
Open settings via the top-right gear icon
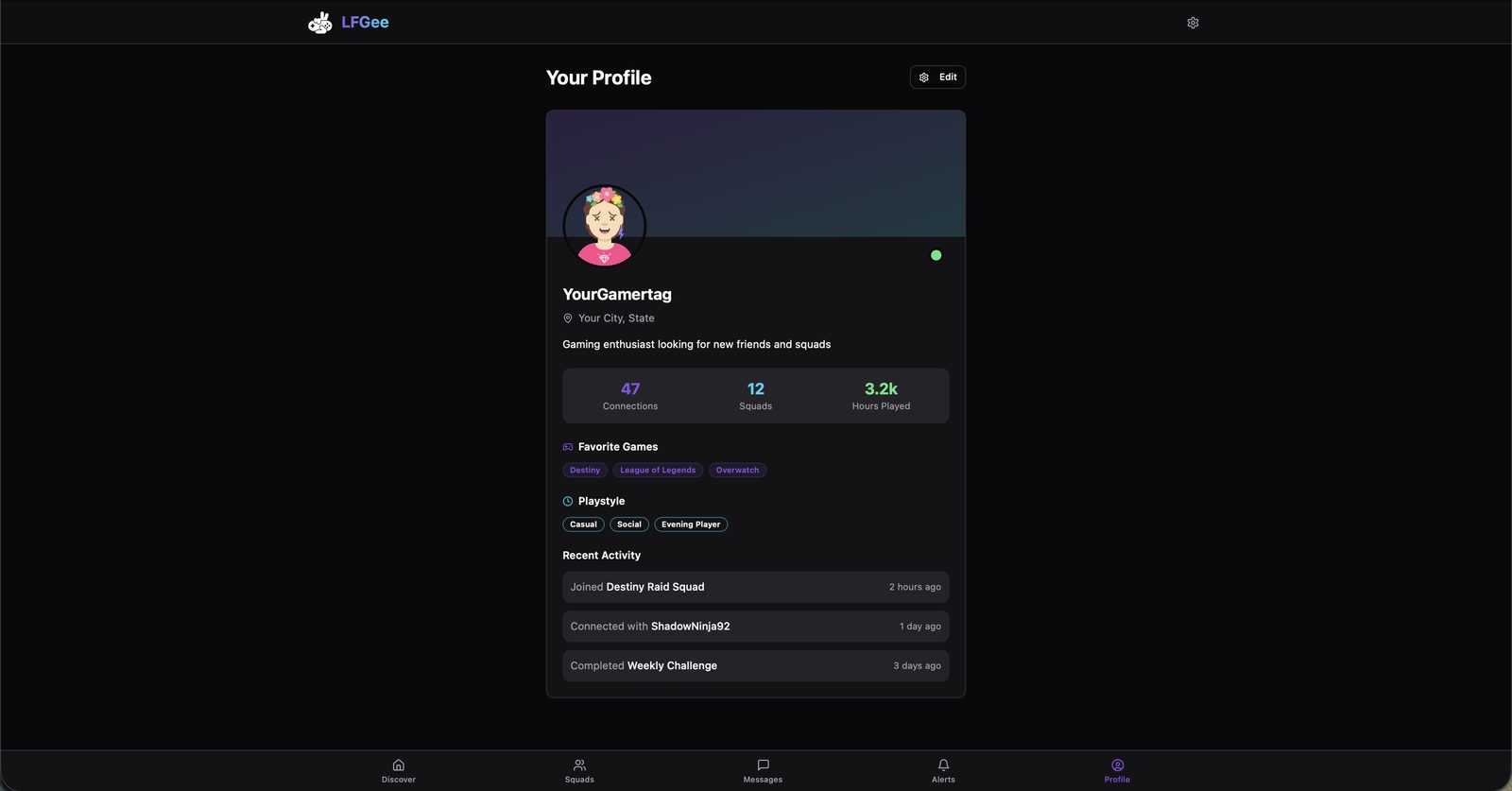click(x=1193, y=23)
